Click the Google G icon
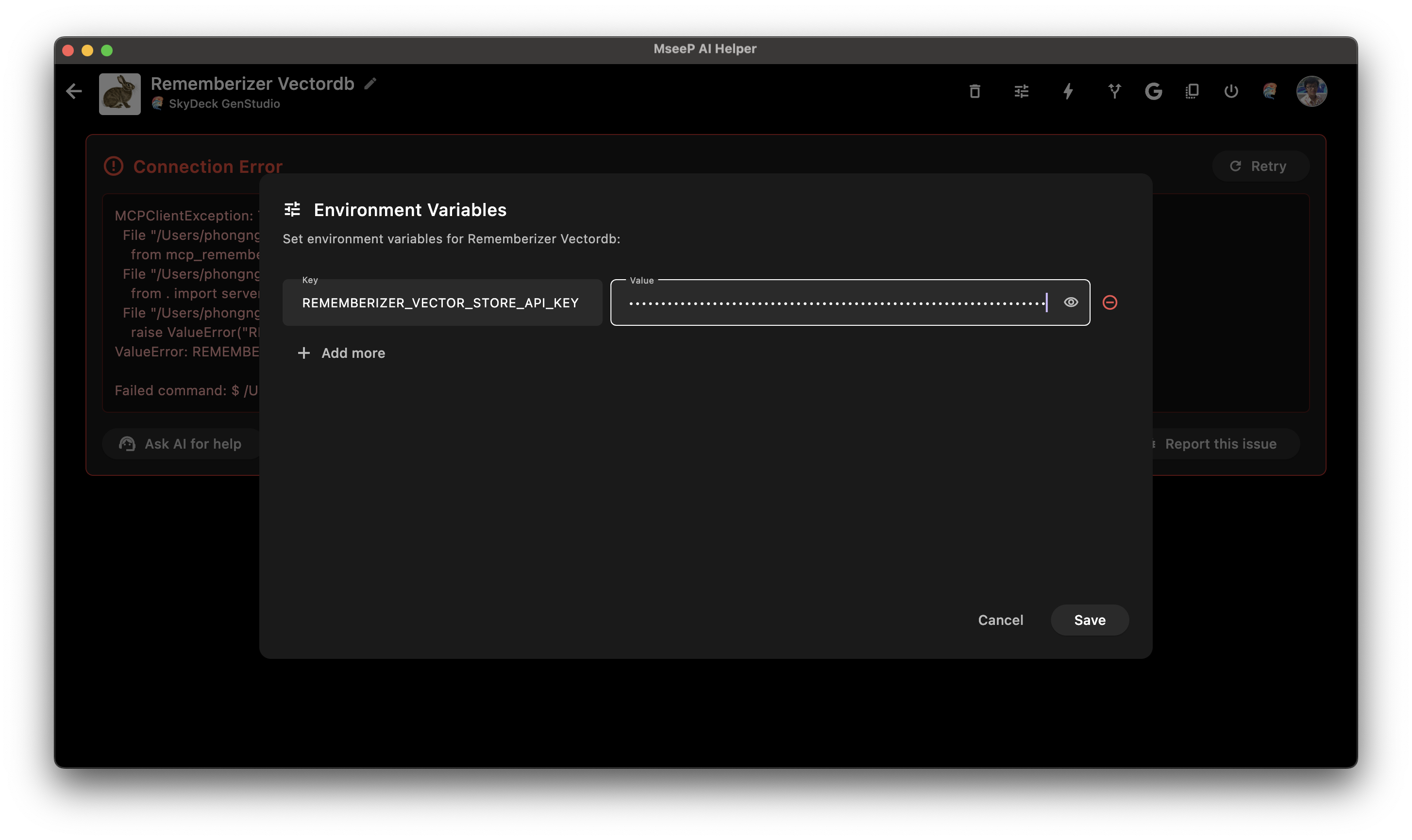 coord(1153,91)
